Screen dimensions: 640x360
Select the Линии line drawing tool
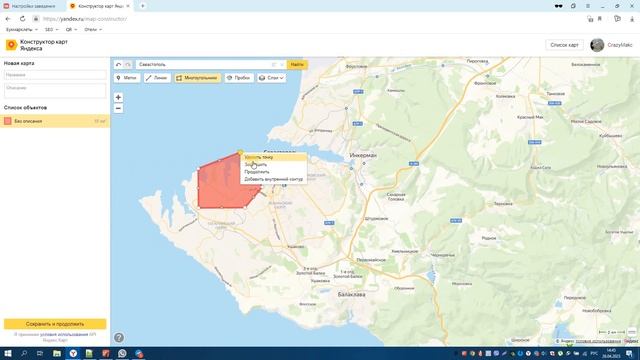click(x=157, y=78)
